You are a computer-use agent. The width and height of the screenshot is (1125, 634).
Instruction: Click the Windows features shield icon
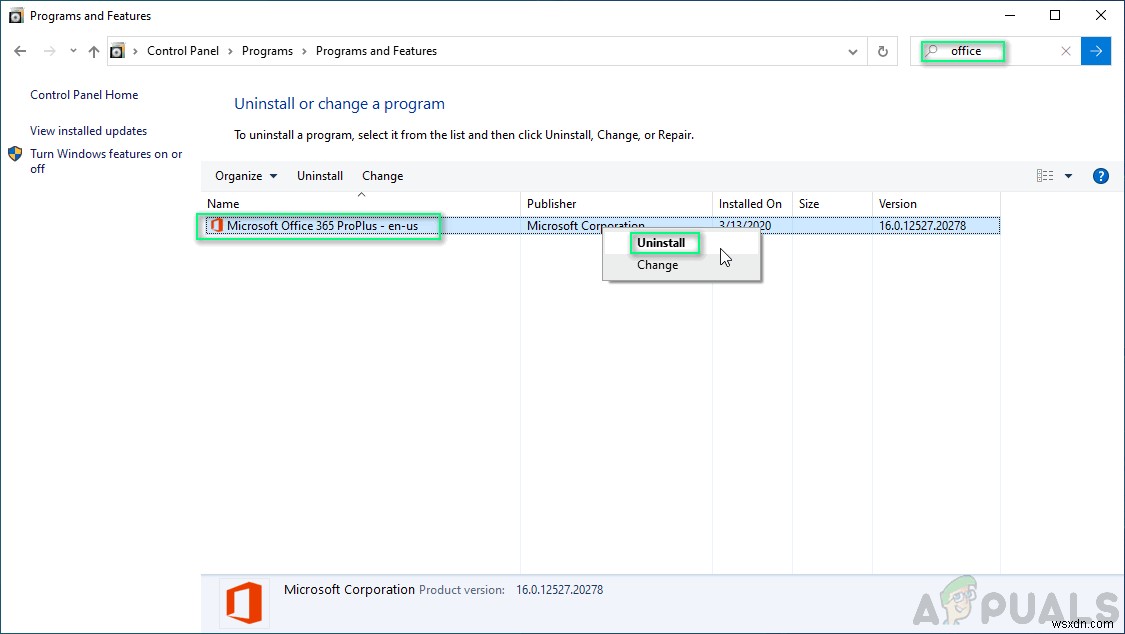tap(15, 153)
